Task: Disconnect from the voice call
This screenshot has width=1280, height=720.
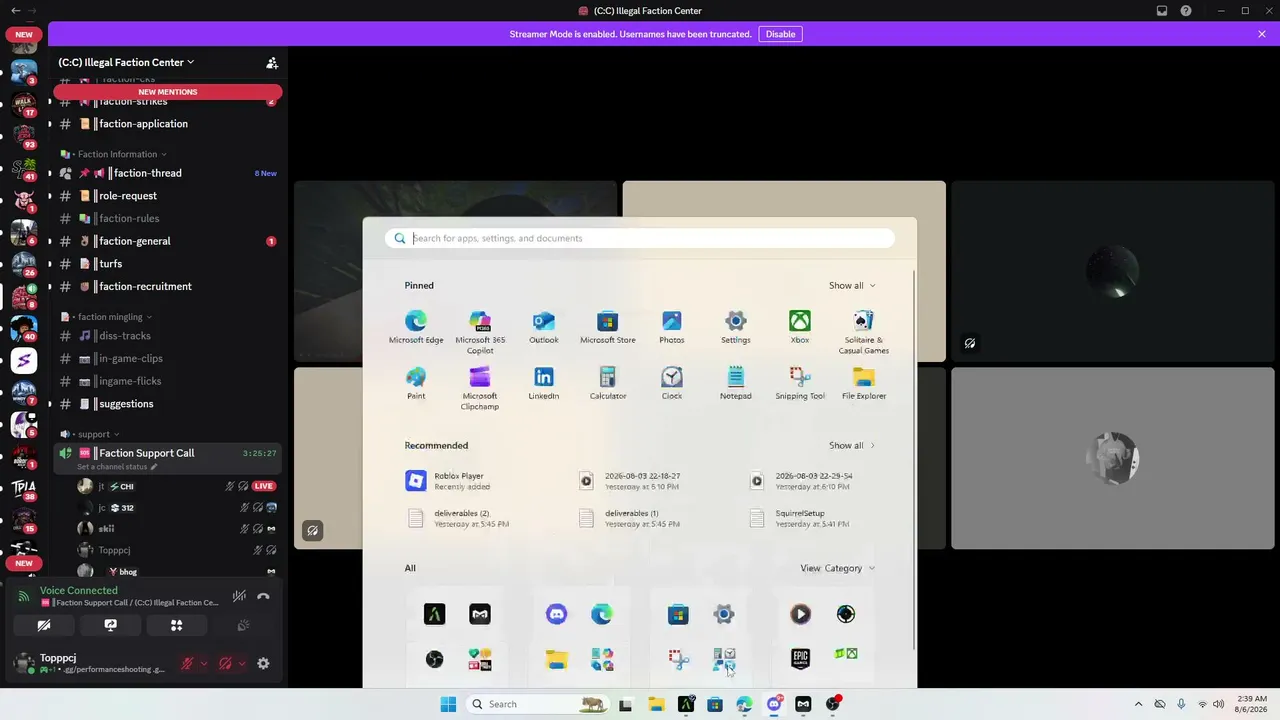Action: (x=263, y=596)
